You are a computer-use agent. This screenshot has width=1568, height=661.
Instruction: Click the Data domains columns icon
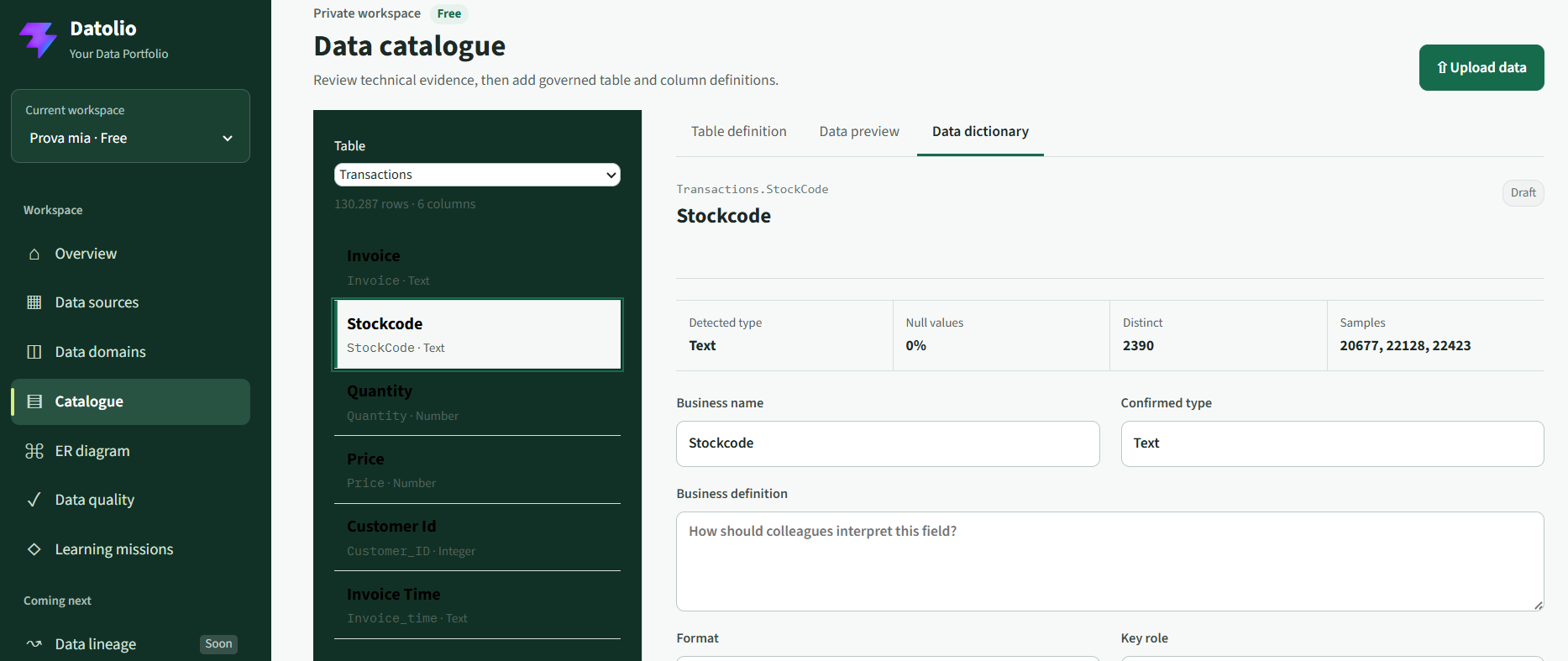point(34,352)
